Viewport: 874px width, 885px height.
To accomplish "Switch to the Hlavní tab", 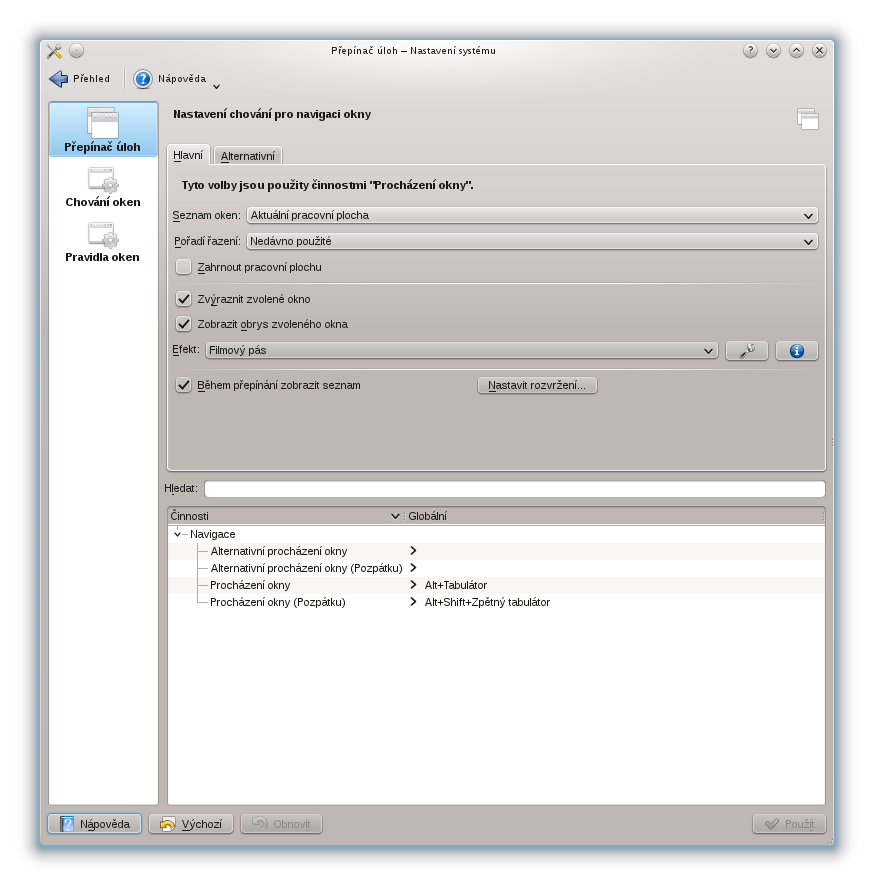I will click(x=188, y=155).
